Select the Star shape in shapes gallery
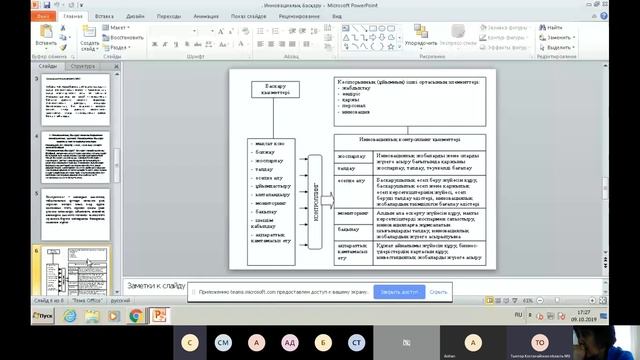 tap(391, 47)
